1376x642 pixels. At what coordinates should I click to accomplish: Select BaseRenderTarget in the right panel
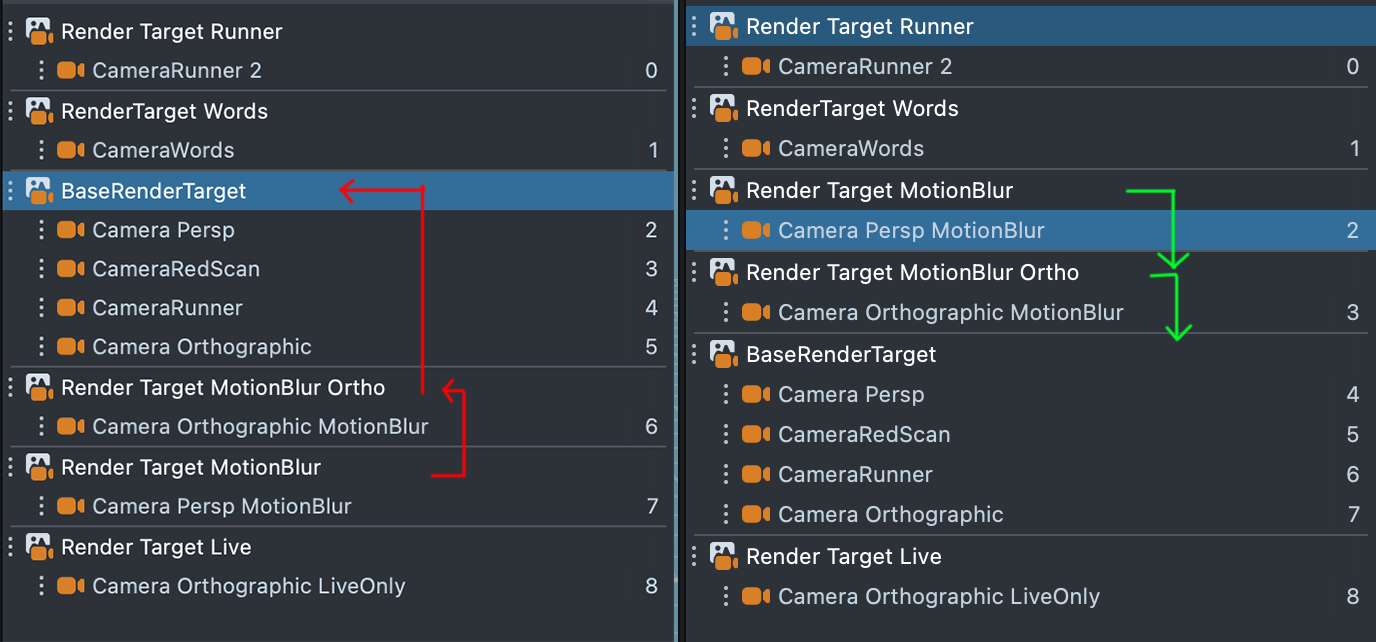click(841, 355)
